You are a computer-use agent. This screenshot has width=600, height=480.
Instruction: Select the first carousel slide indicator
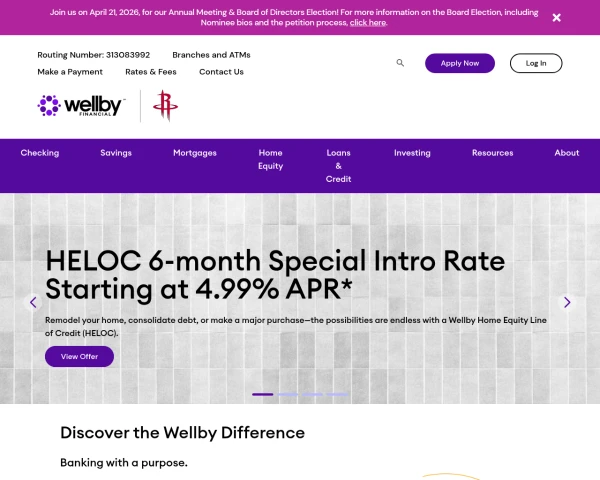click(263, 394)
